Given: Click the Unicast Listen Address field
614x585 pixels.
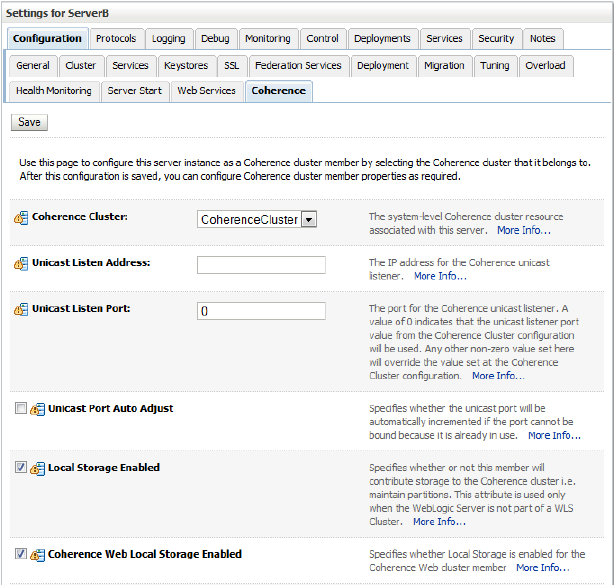Looking at the screenshot, I should (x=261, y=265).
